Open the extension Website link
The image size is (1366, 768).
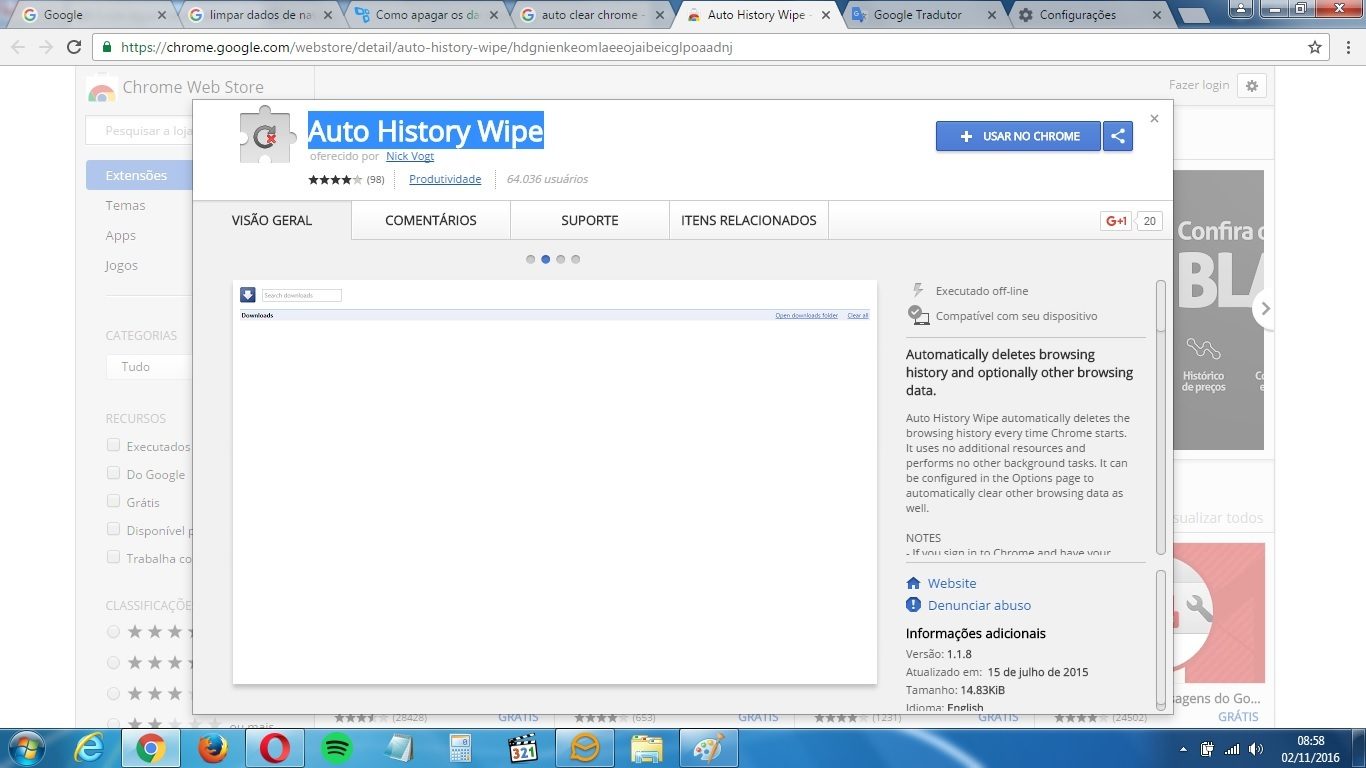click(952, 583)
